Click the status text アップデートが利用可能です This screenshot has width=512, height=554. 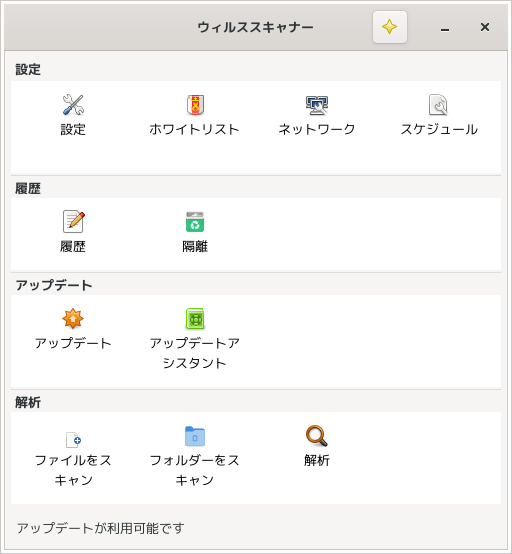coord(101,528)
